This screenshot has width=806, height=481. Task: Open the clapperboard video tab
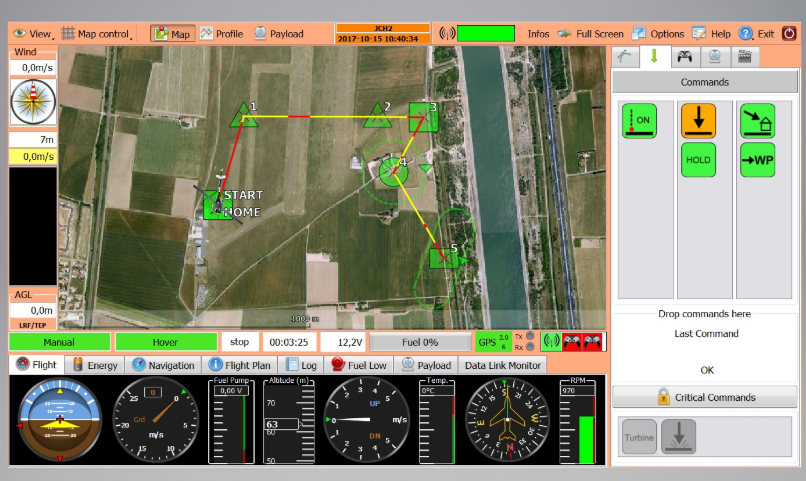click(744, 57)
